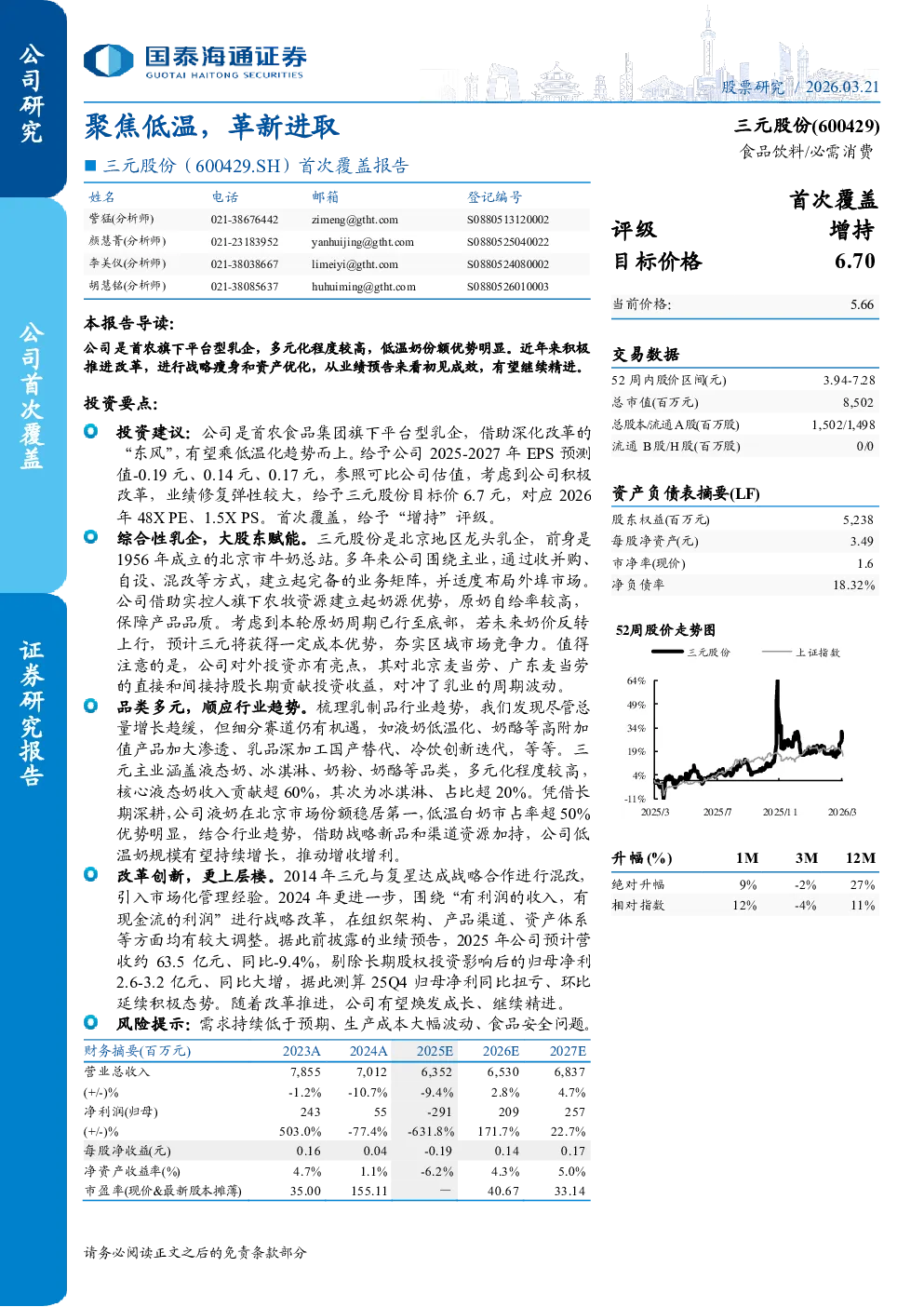924x1307 pixels.
Task: Click the 2025E column header in financial table
Action: (x=435, y=1051)
